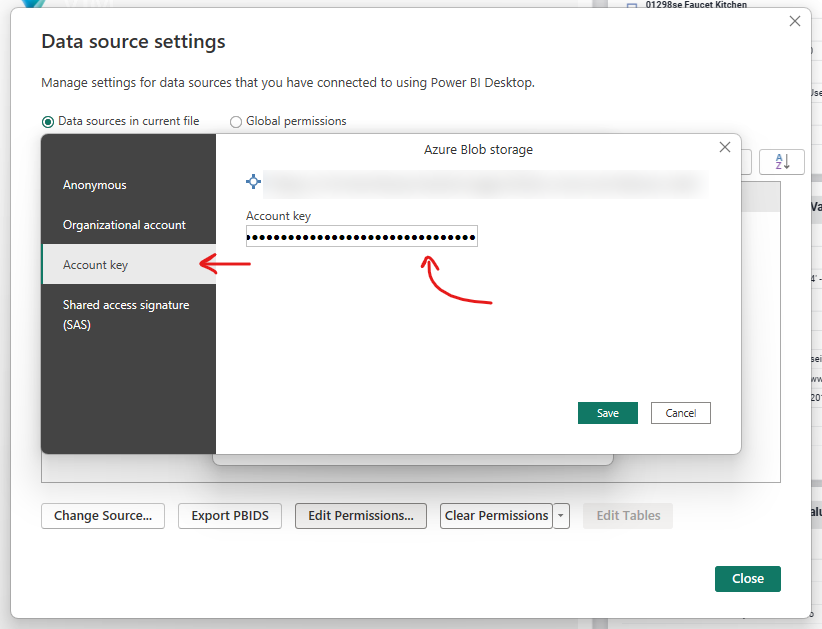Open the Clear Permissions dropdown arrow

point(561,516)
